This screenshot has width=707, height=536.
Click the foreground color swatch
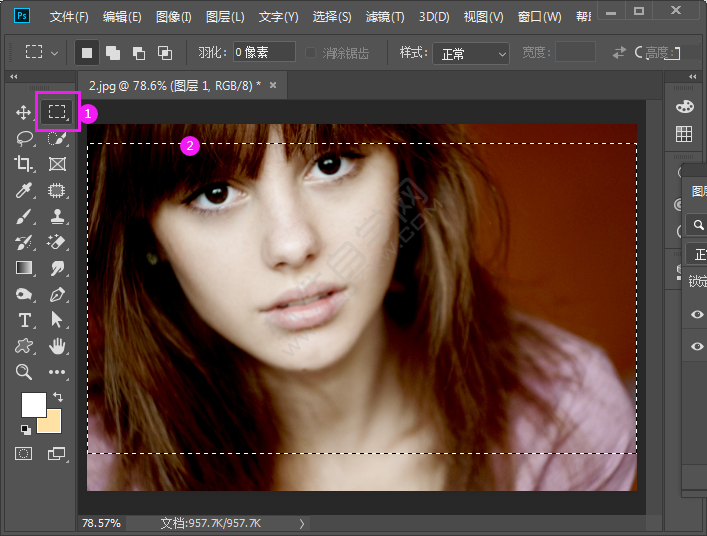(33, 404)
